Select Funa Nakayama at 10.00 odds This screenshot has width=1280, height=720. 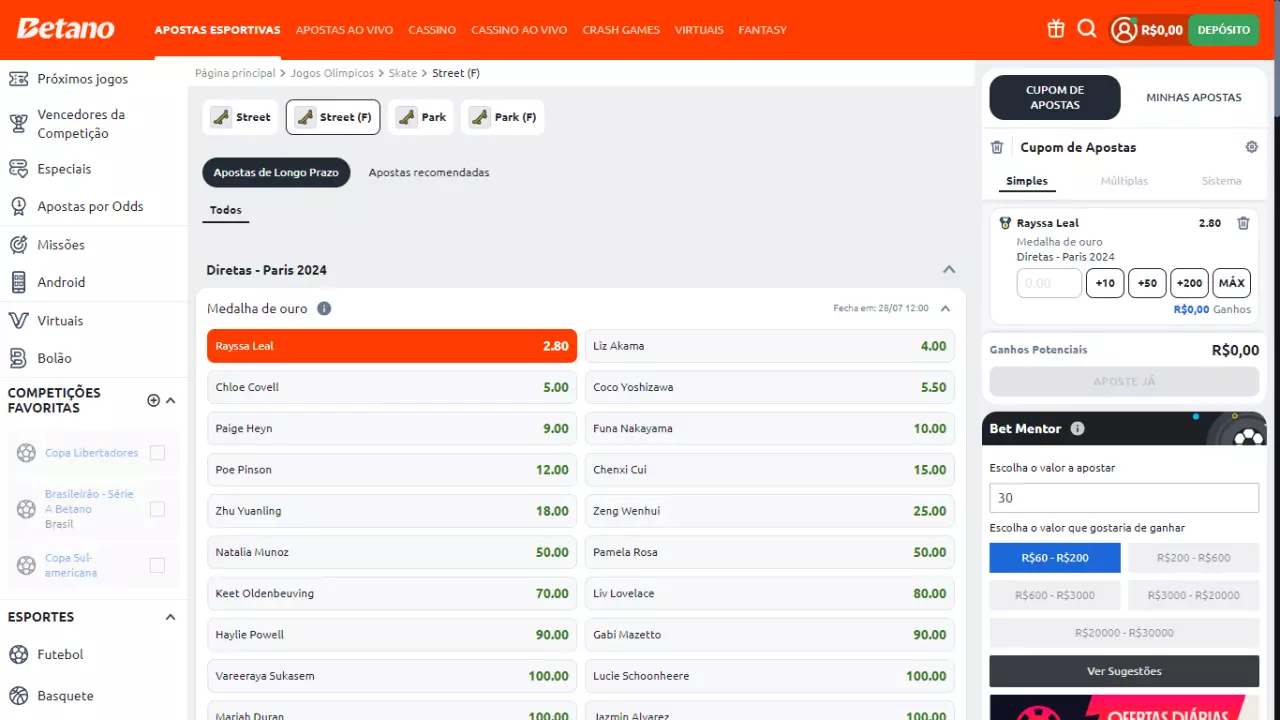tap(770, 428)
